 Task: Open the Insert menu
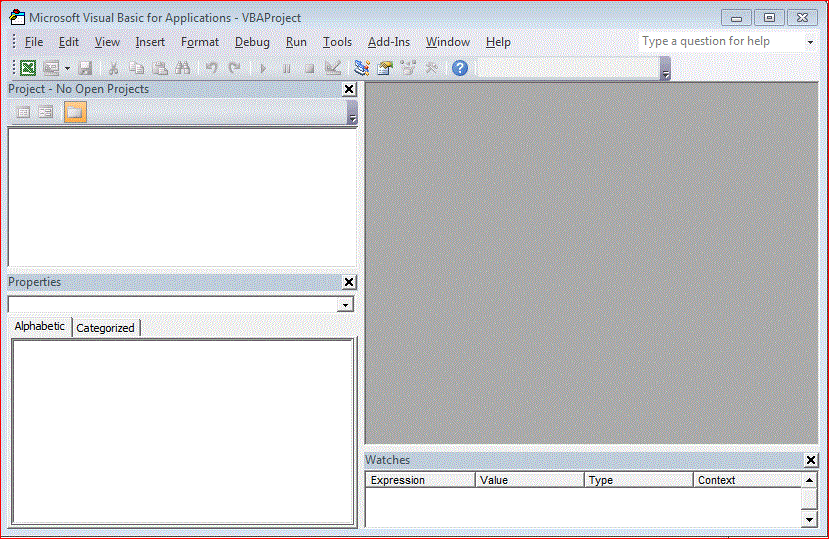(150, 42)
